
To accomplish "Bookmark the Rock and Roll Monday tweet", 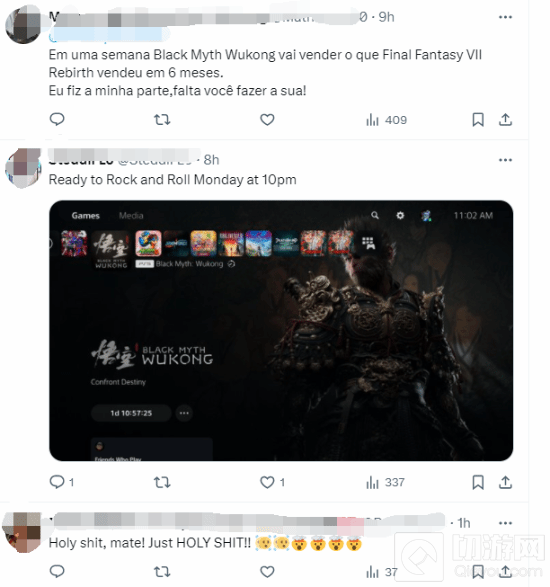I will (478, 482).
